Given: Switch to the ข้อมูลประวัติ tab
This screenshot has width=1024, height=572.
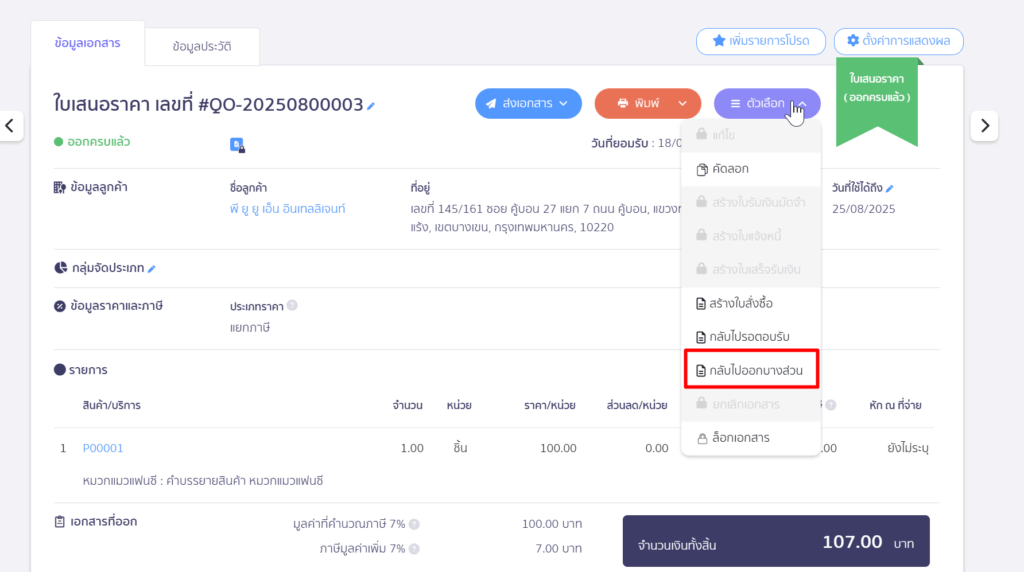Looking at the screenshot, I should click(x=202, y=46).
